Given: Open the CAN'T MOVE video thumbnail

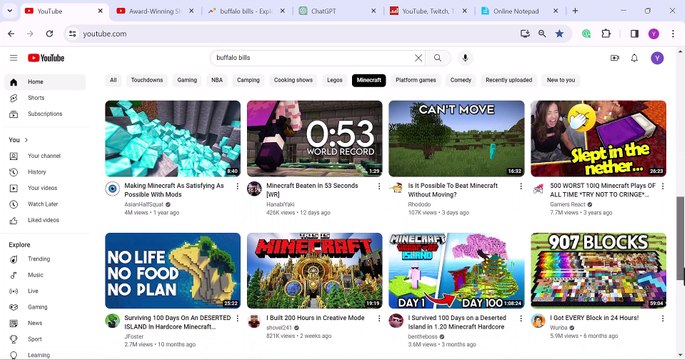Looking at the screenshot, I should pyautogui.click(x=457, y=138).
